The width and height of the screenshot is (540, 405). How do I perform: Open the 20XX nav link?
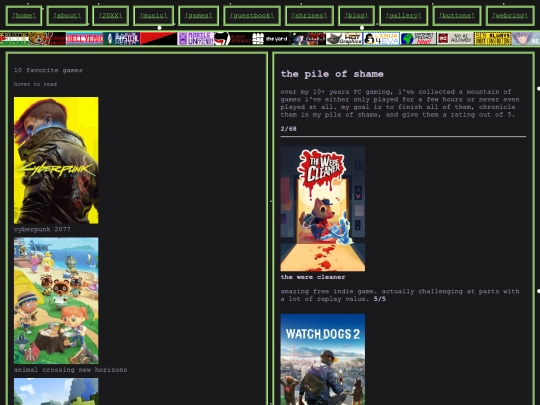tap(111, 16)
